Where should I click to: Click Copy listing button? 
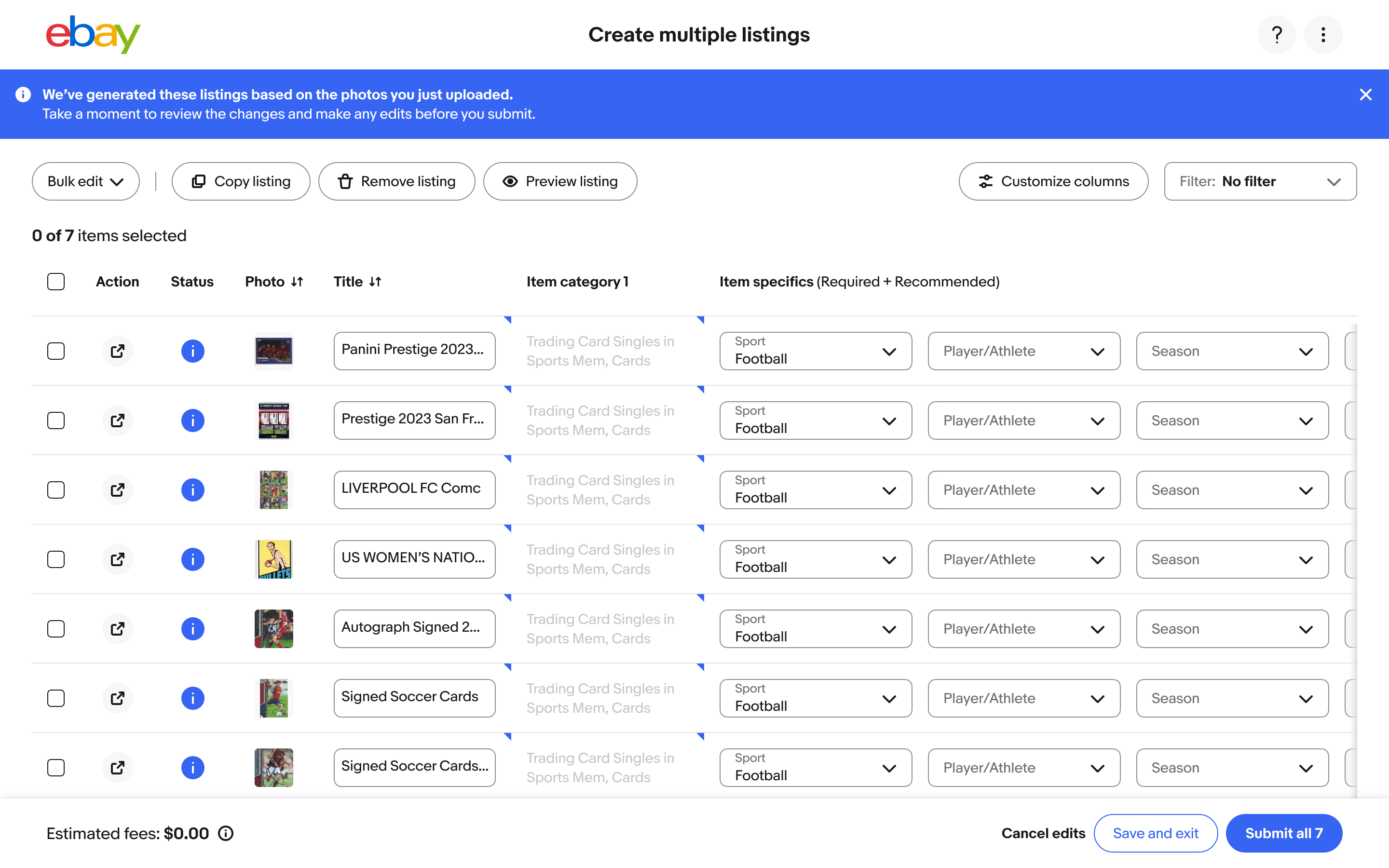[x=241, y=181]
